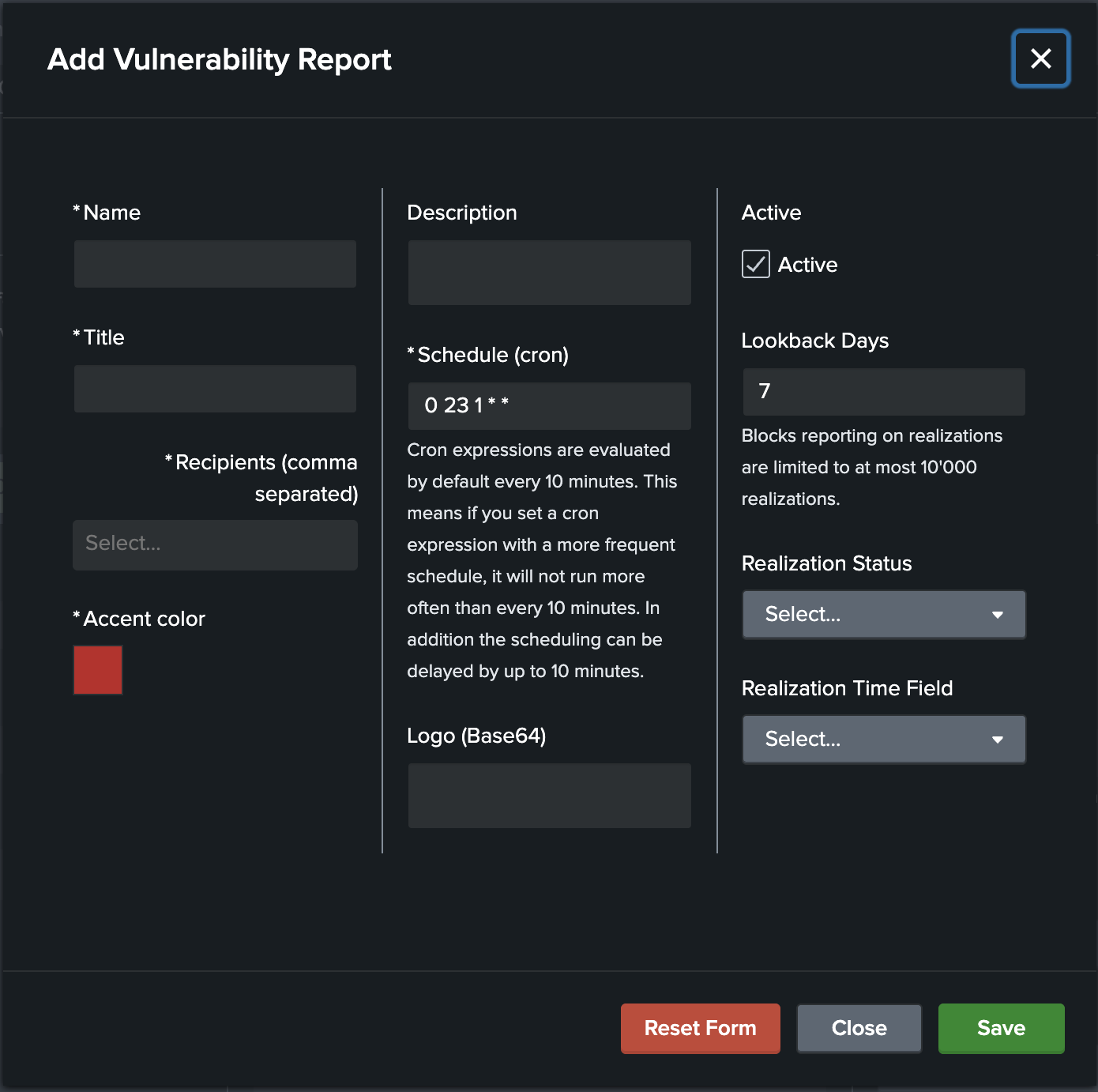
Task: Open the Realization Status dropdown arrow
Action: coord(998,614)
